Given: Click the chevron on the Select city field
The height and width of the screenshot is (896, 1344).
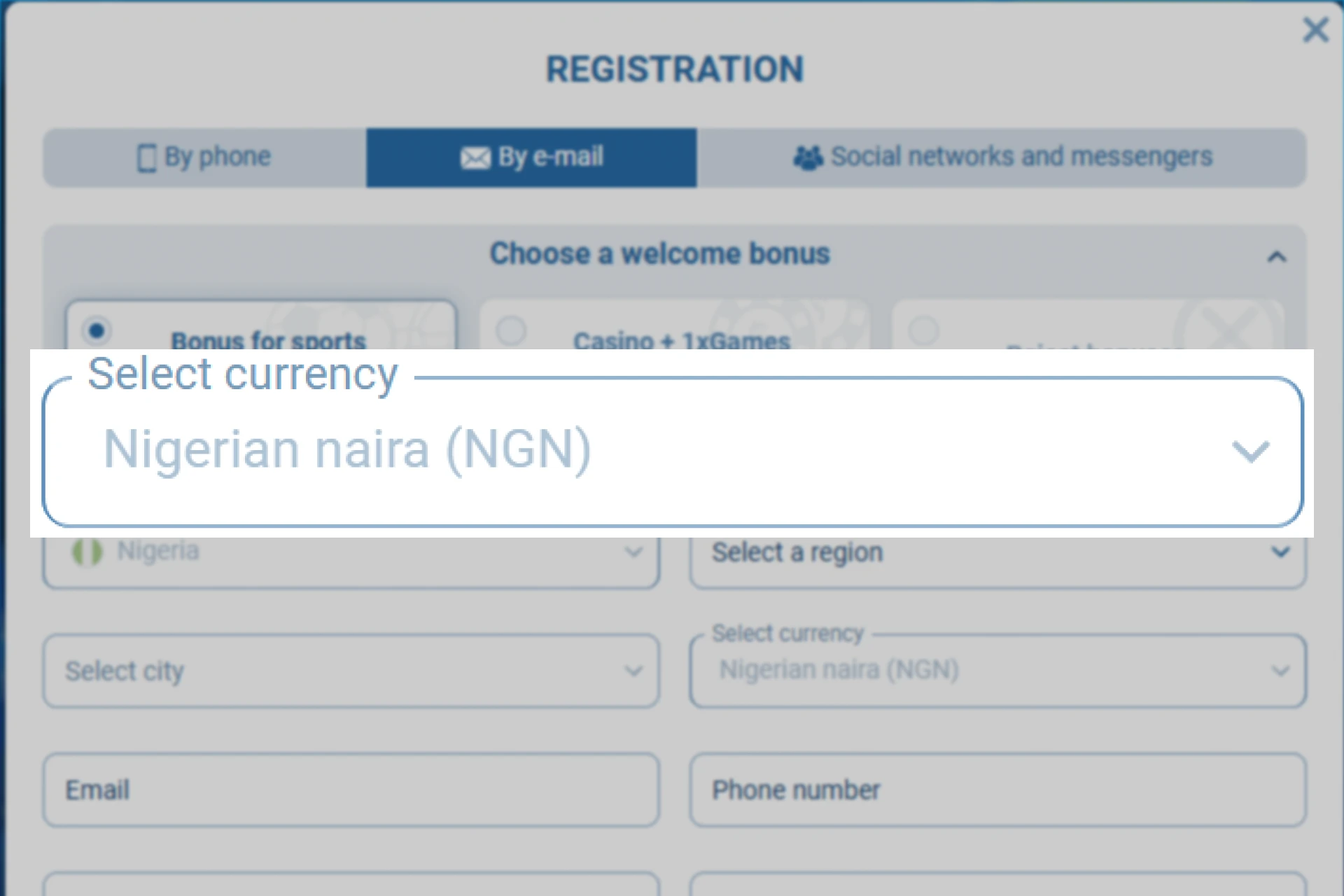Looking at the screenshot, I should tap(633, 671).
